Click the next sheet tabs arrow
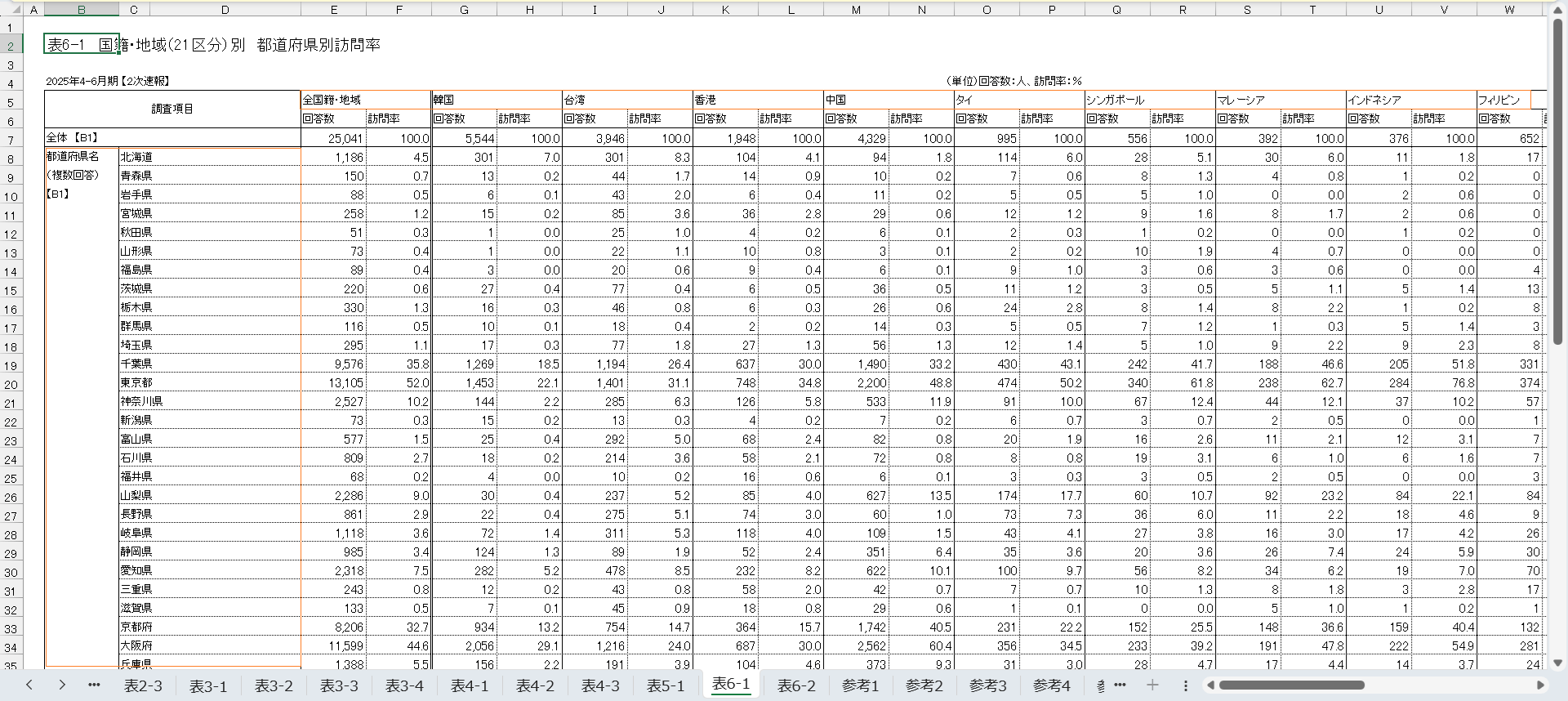This screenshot has width=1568, height=701. 62,685
